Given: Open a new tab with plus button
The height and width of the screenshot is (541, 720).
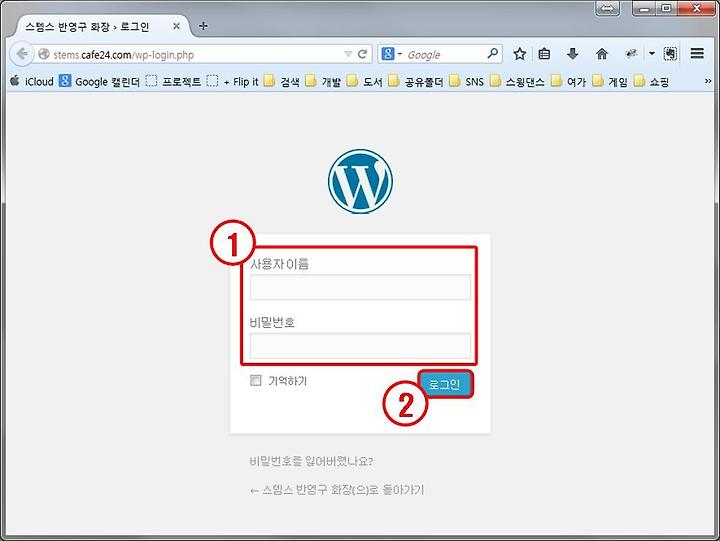Looking at the screenshot, I should click(203, 26).
